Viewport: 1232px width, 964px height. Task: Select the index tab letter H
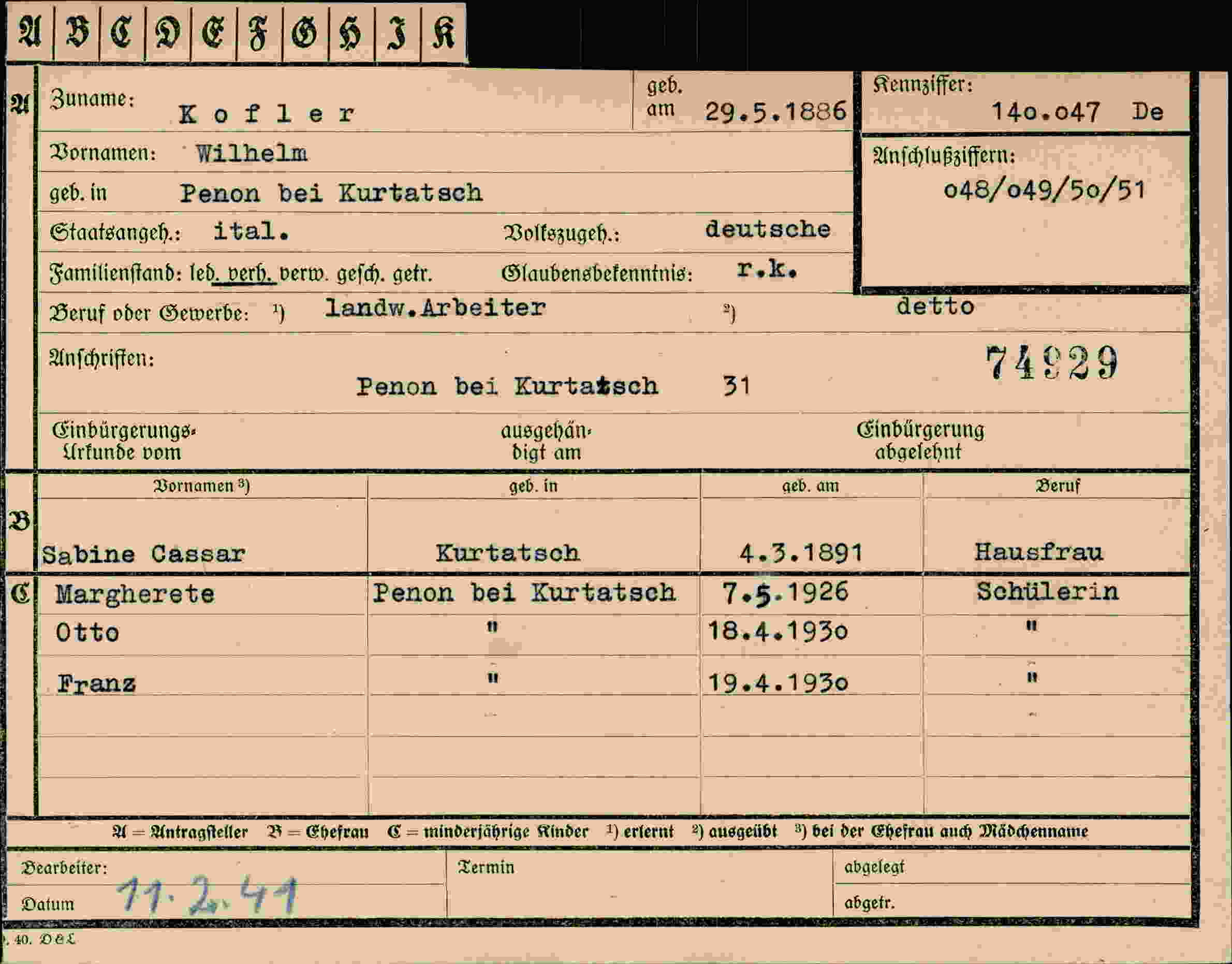(x=351, y=32)
